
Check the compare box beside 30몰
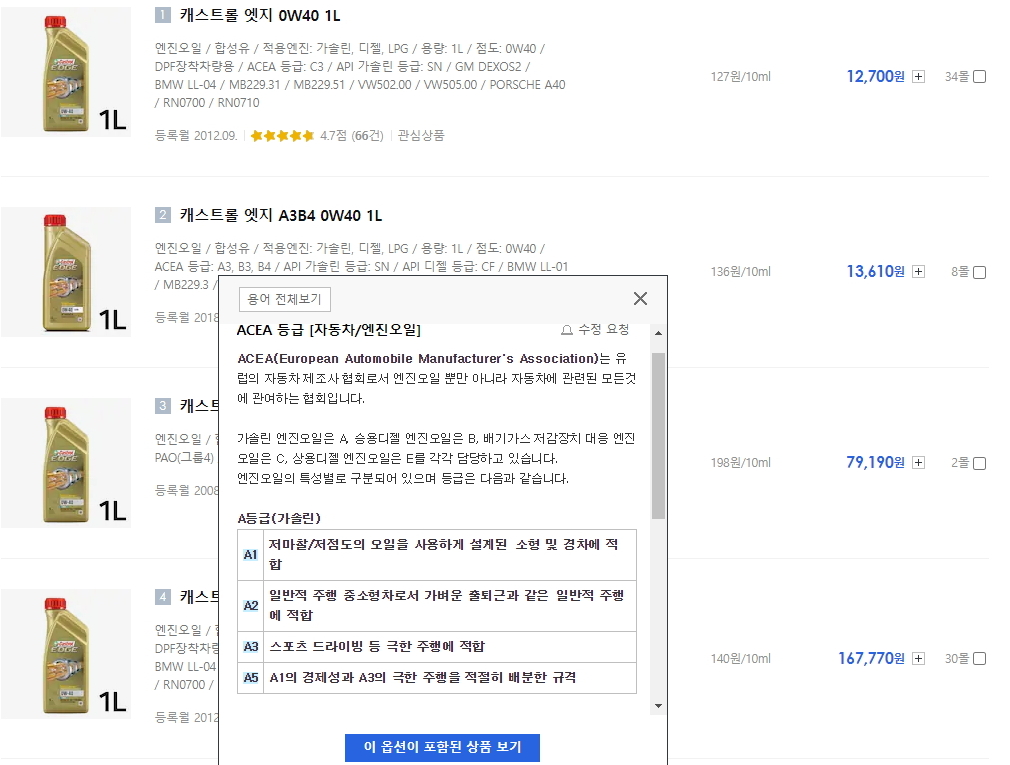click(x=980, y=658)
